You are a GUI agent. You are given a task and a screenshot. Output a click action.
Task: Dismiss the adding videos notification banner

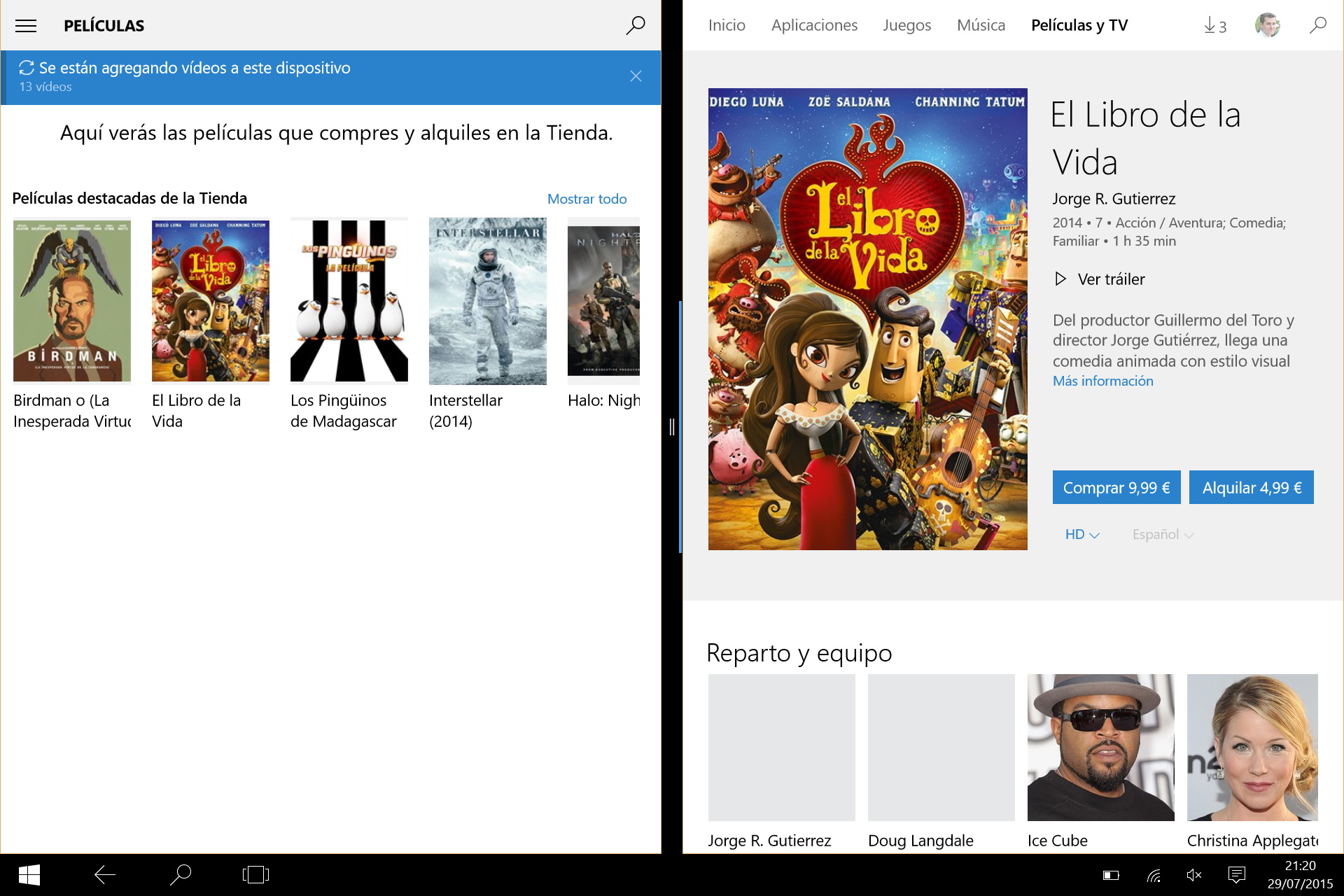click(635, 76)
